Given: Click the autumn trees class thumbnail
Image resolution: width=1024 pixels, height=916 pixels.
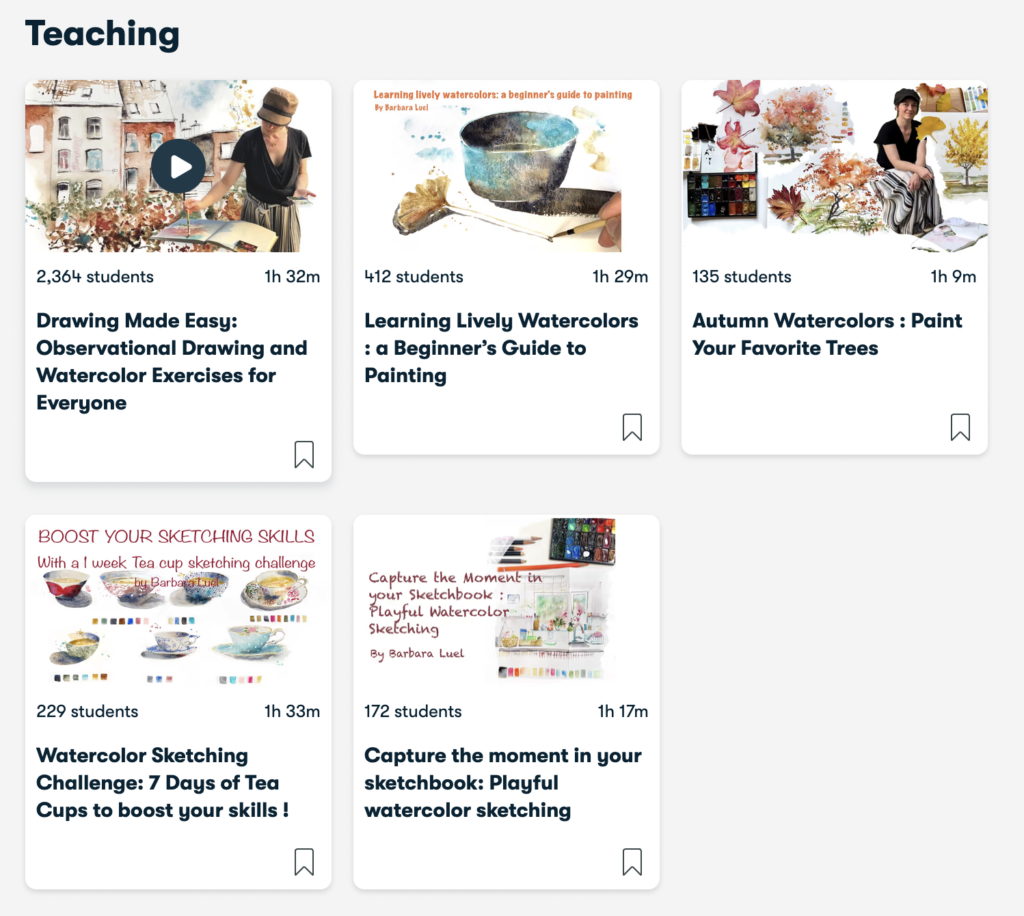Looking at the screenshot, I should [835, 166].
